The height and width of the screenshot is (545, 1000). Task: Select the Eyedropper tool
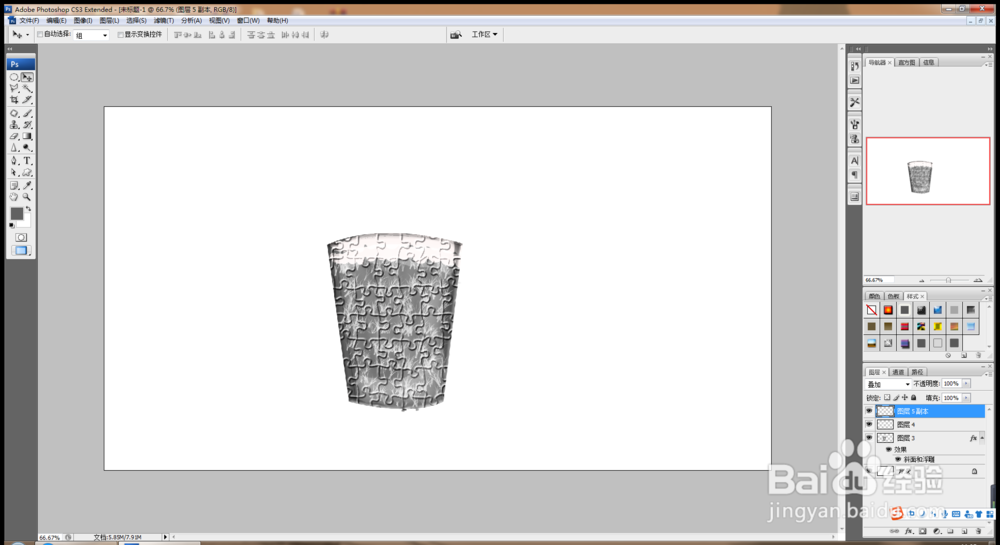27,185
